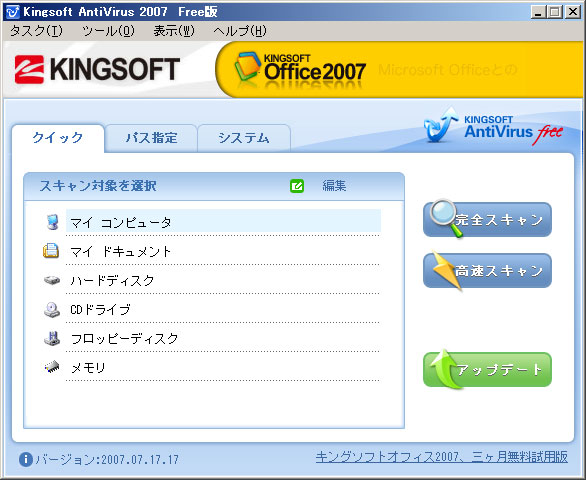Click the blue version info icon

tap(26, 459)
